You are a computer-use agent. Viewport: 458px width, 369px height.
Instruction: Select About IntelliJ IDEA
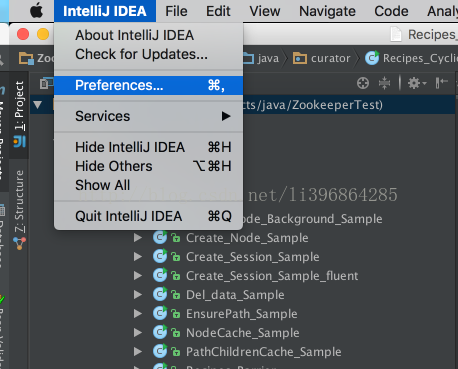point(148,35)
